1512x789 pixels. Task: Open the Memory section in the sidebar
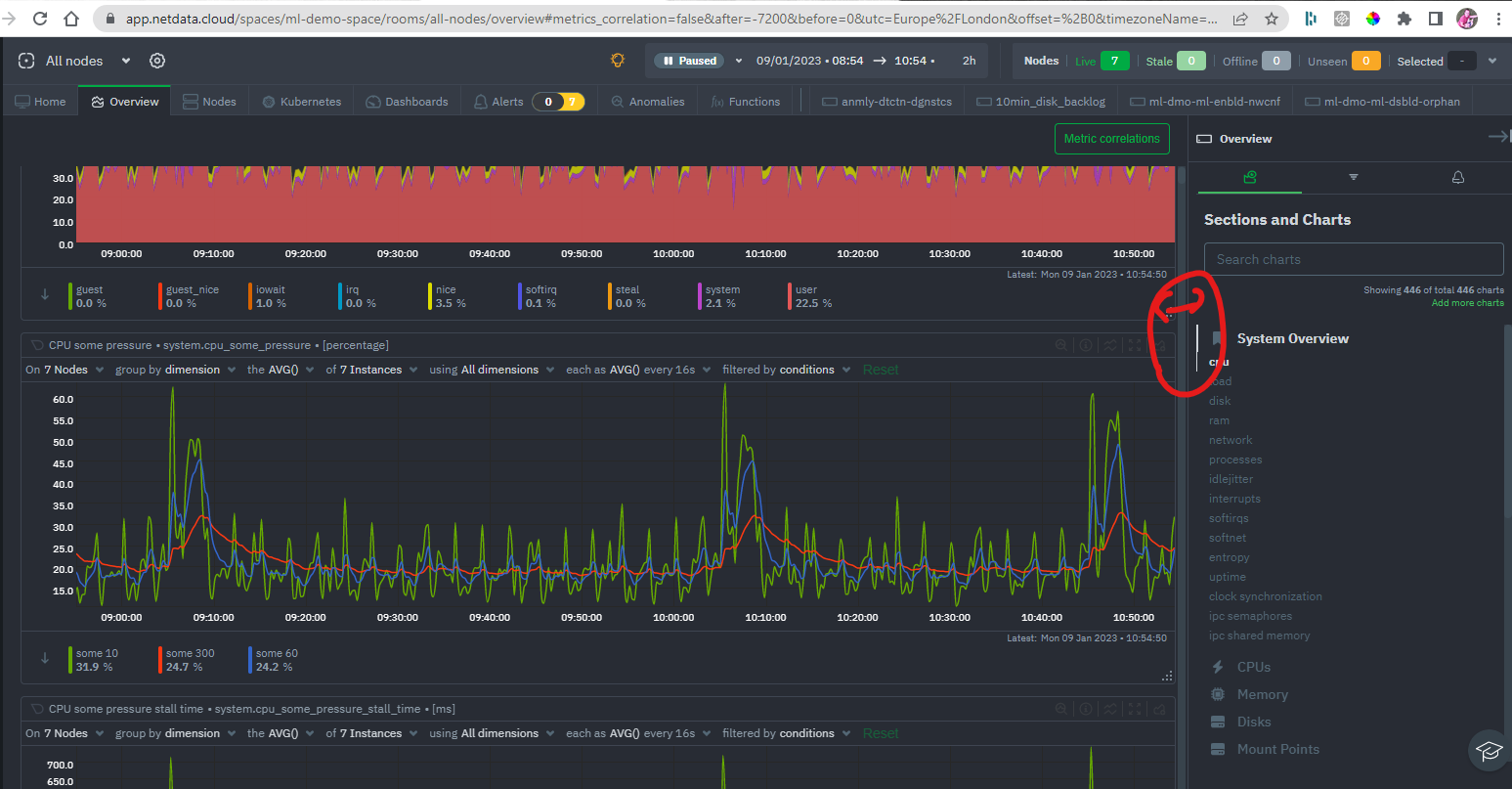coord(1262,694)
